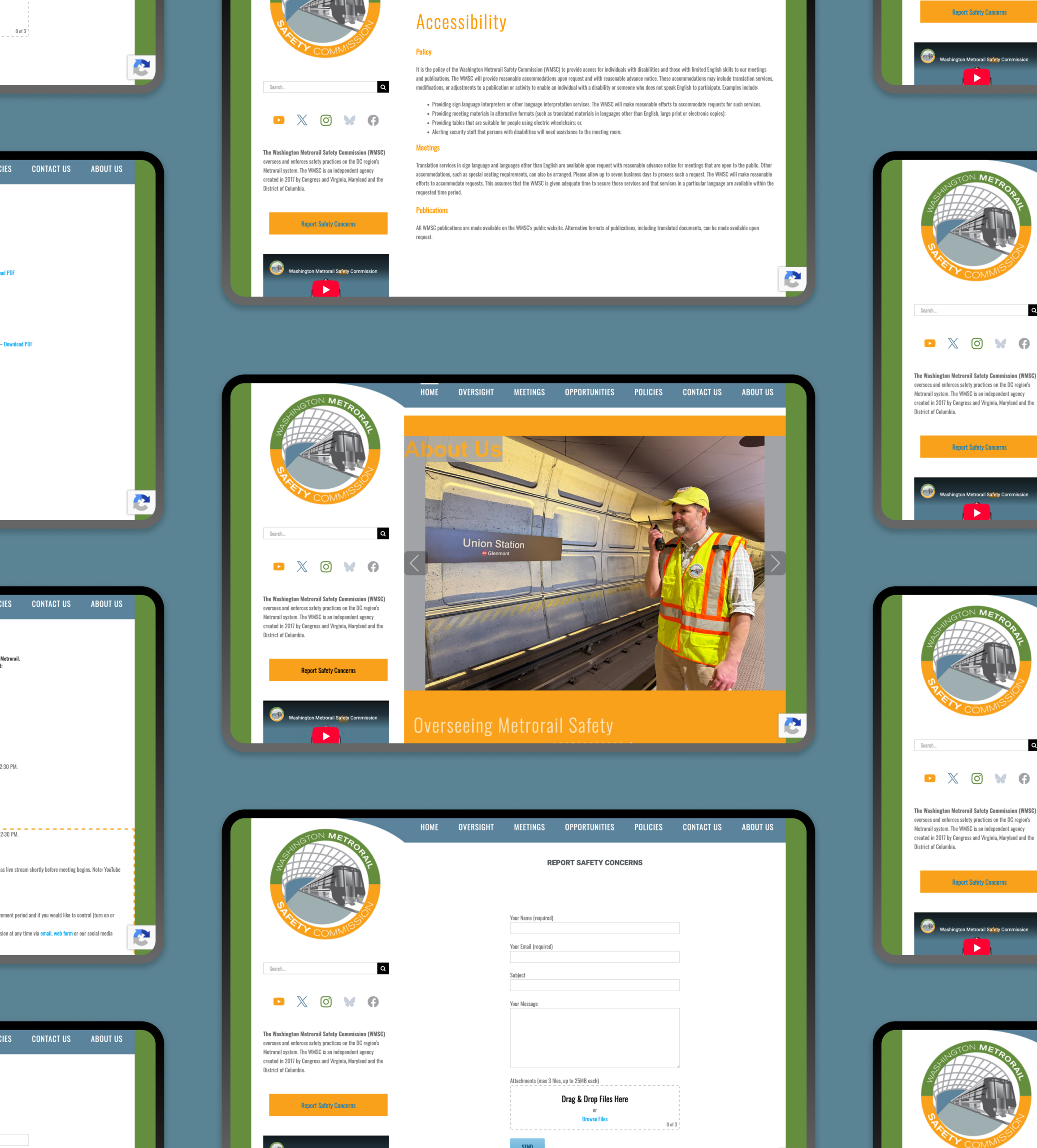Image resolution: width=1037 pixels, height=1148 pixels.
Task: Open YouTube icon on the Union Station home tablet
Action: (x=278, y=566)
